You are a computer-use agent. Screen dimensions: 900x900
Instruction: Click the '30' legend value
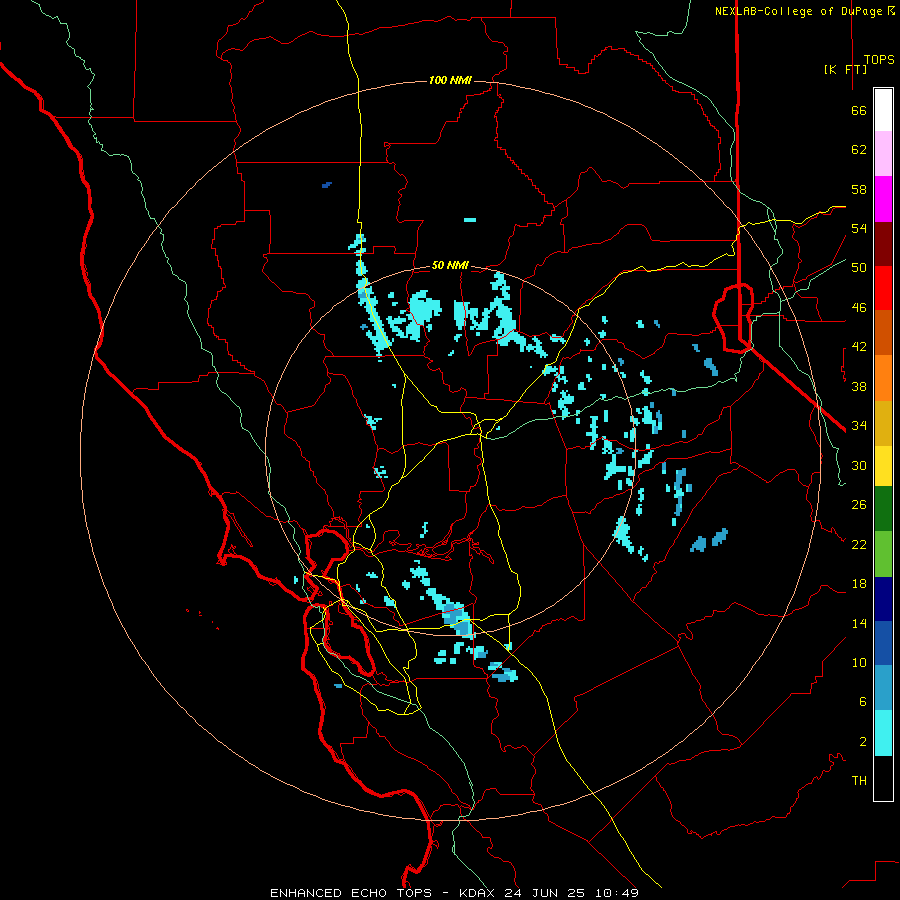[x=859, y=465]
